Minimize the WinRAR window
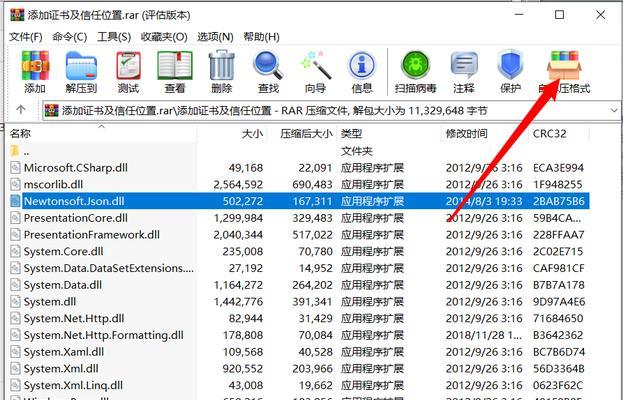623x400 pixels. (519, 15)
